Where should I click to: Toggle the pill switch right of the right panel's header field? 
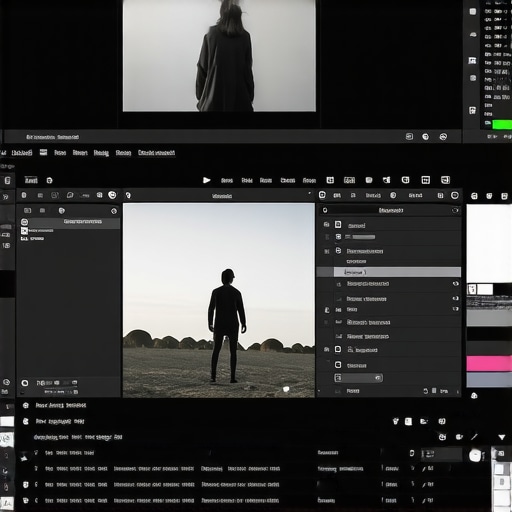click(x=455, y=210)
